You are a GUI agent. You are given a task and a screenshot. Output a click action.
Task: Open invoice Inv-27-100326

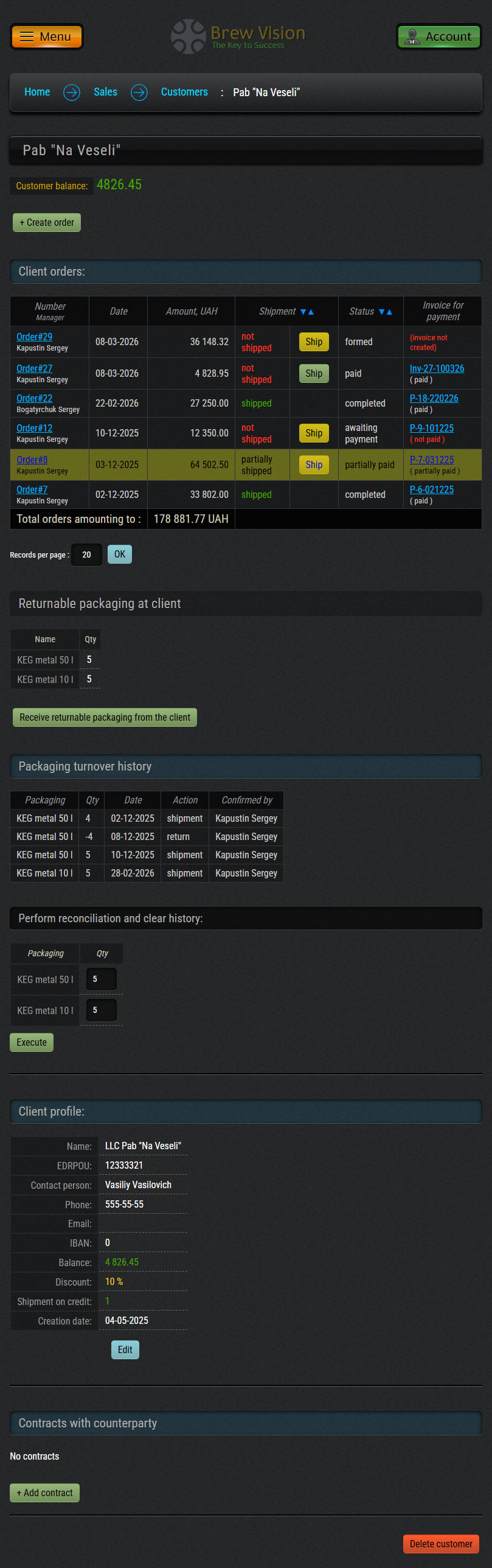tap(437, 369)
